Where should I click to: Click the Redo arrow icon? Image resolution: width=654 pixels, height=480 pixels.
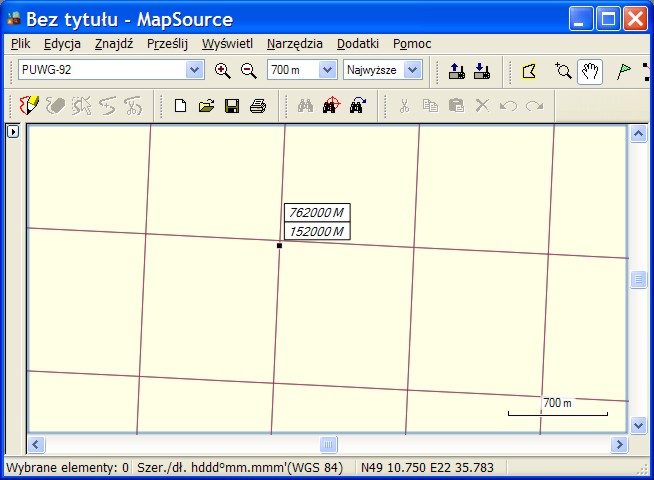click(535, 106)
